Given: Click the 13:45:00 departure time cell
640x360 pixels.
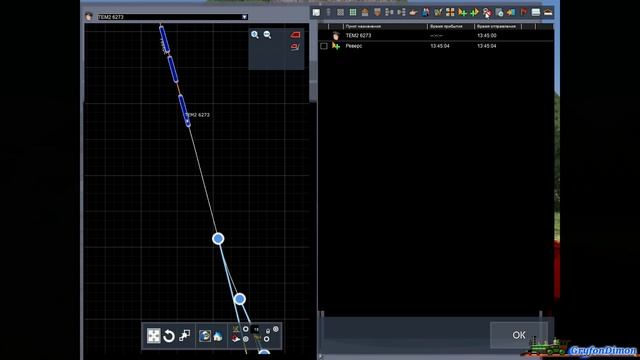Looking at the screenshot, I should [x=487, y=36].
